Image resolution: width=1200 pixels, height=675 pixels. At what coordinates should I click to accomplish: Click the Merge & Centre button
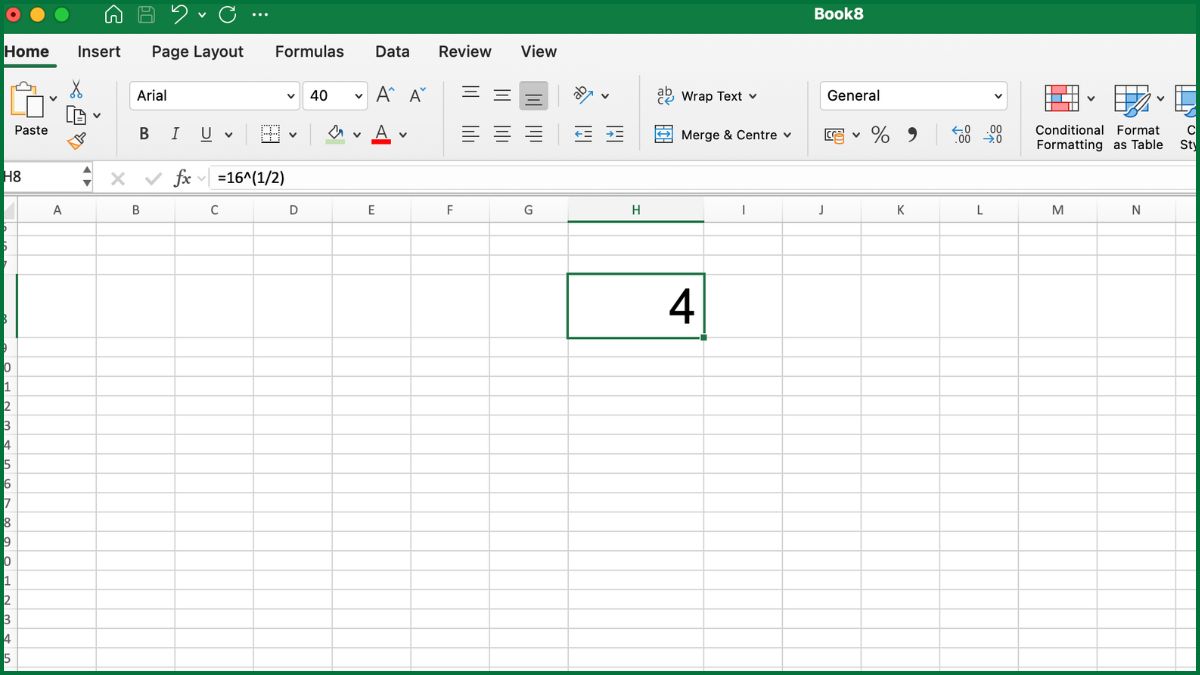[722, 135]
